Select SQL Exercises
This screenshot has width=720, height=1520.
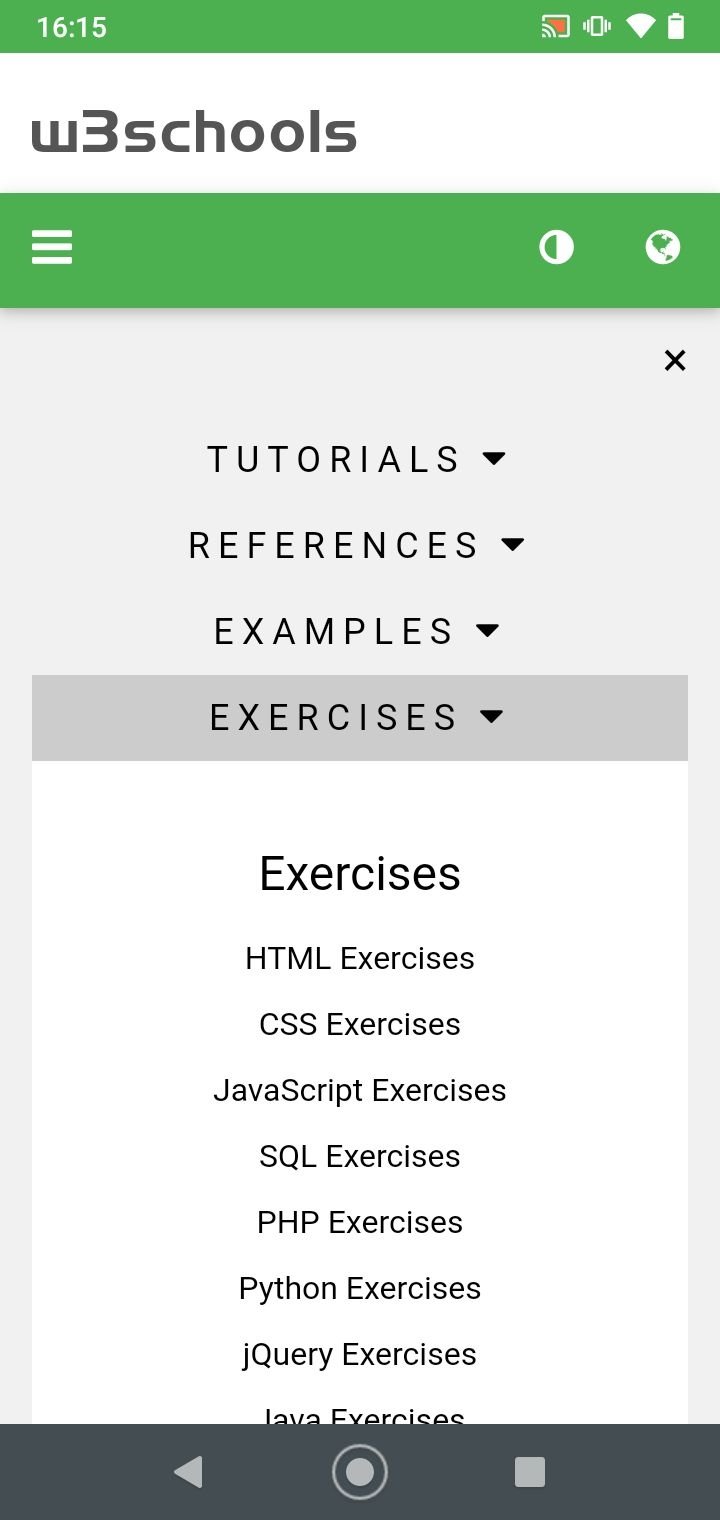tap(360, 1156)
